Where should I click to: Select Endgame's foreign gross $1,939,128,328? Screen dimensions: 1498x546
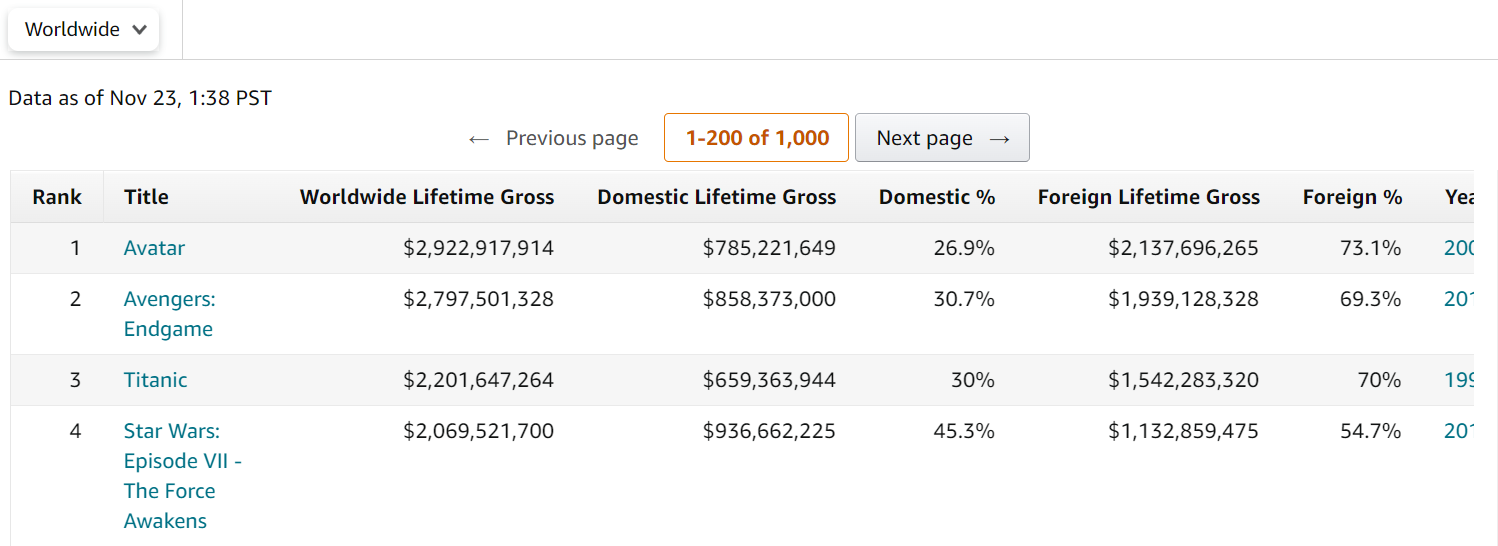1184,299
